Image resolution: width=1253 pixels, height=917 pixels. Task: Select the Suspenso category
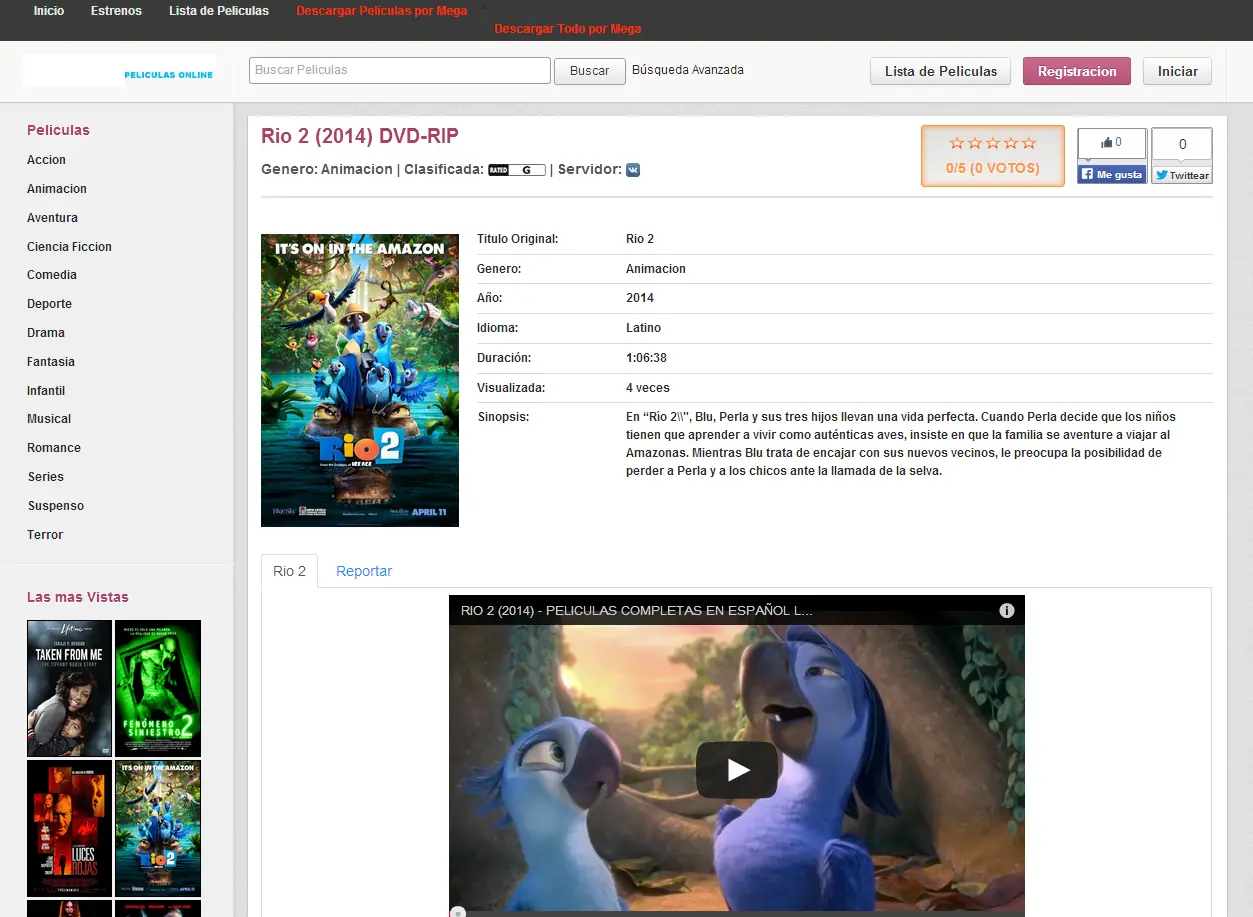[x=56, y=506]
